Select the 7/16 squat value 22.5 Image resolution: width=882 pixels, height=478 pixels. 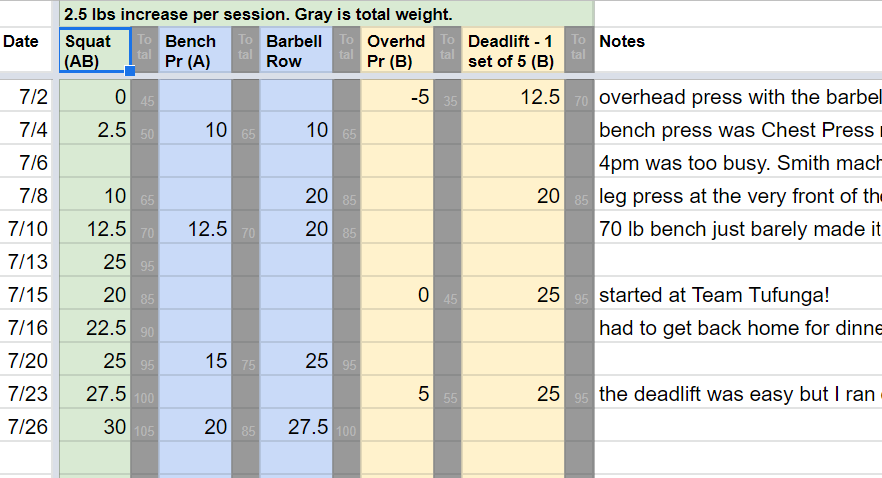click(x=95, y=328)
